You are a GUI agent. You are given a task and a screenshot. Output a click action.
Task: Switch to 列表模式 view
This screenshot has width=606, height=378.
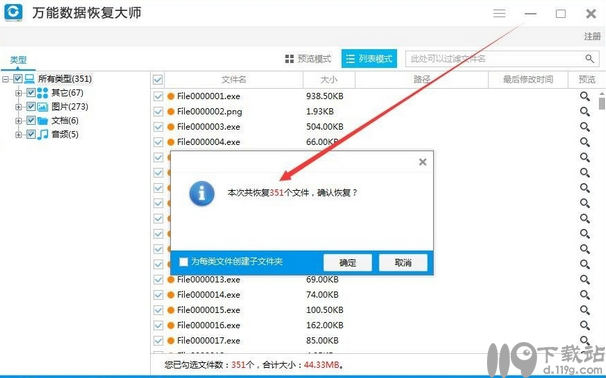tap(369, 59)
